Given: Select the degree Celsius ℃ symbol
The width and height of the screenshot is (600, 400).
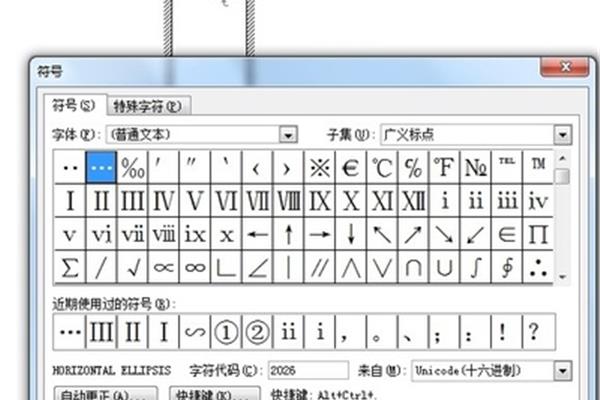Looking at the screenshot, I should (x=382, y=167).
